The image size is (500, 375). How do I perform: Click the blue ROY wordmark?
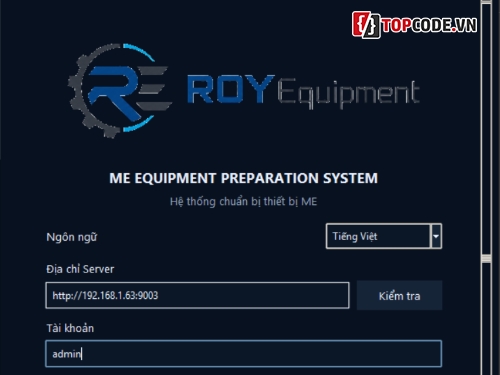click(x=231, y=89)
